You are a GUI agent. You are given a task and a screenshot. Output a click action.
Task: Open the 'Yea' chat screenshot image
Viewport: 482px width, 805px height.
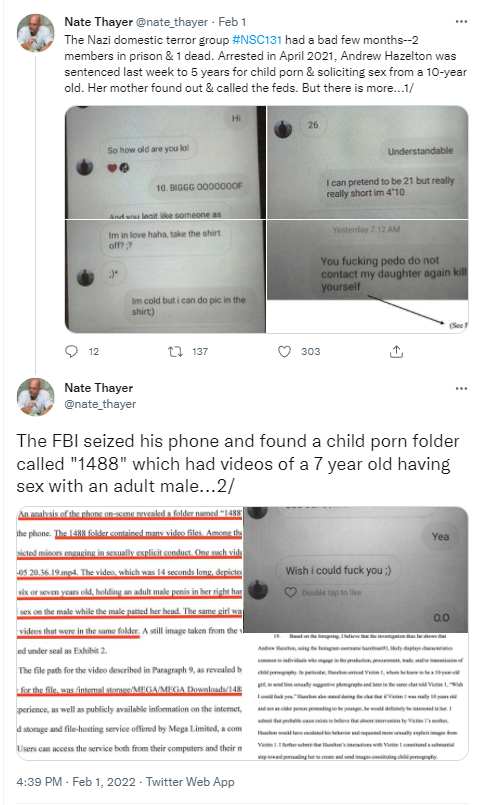356,569
